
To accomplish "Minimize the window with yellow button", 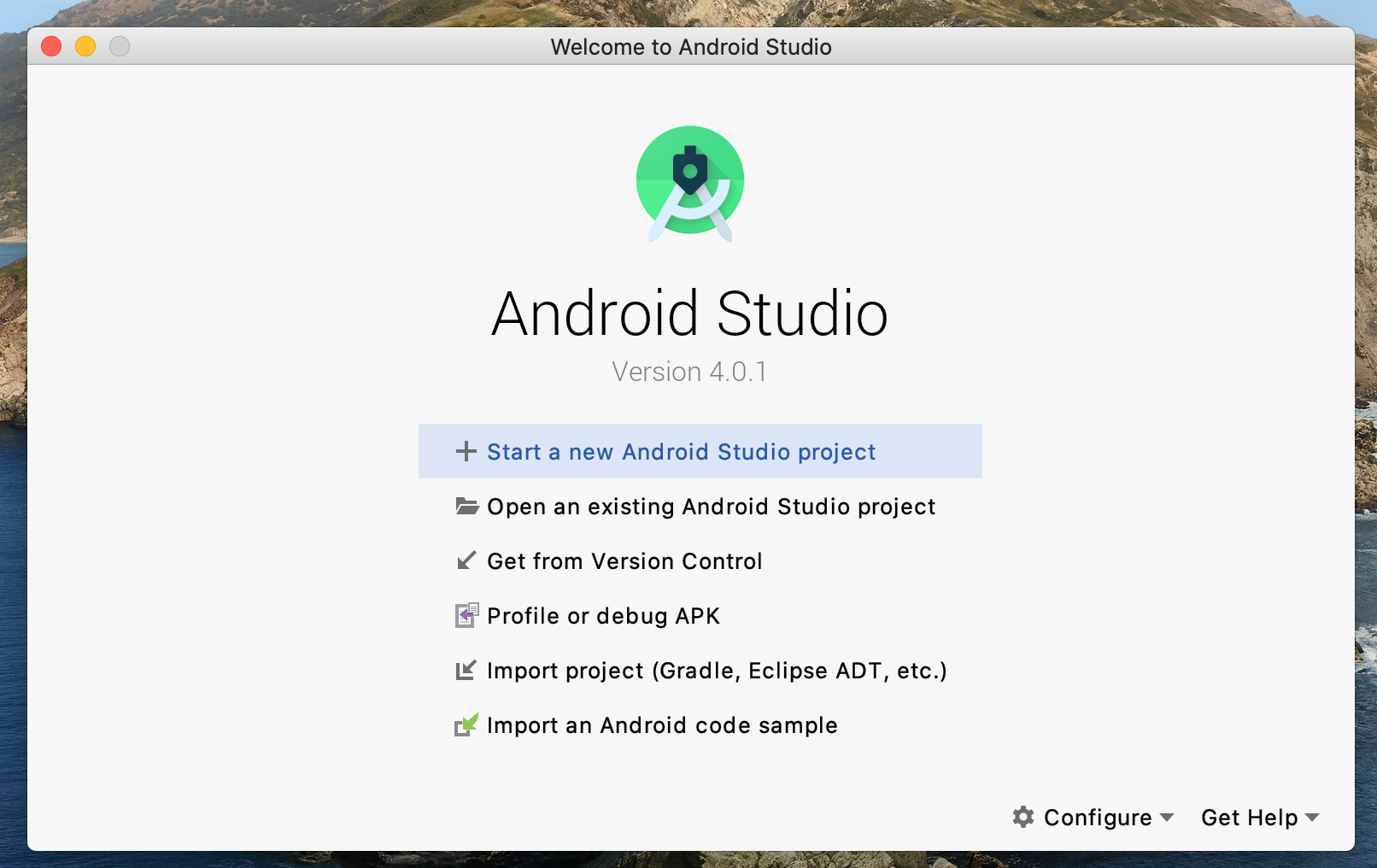I will [x=85, y=46].
